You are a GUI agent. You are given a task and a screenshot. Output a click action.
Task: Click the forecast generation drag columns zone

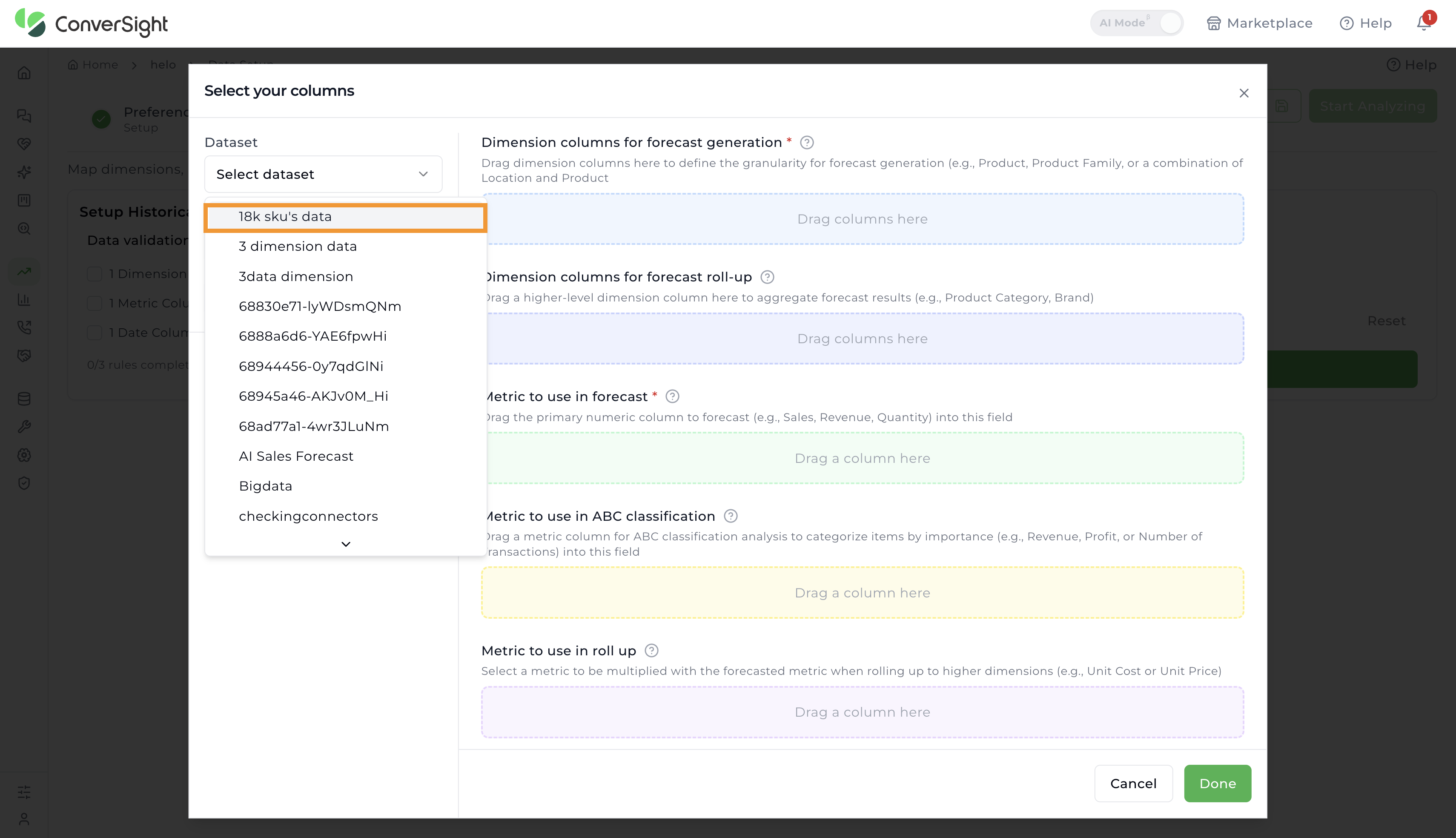click(x=863, y=219)
